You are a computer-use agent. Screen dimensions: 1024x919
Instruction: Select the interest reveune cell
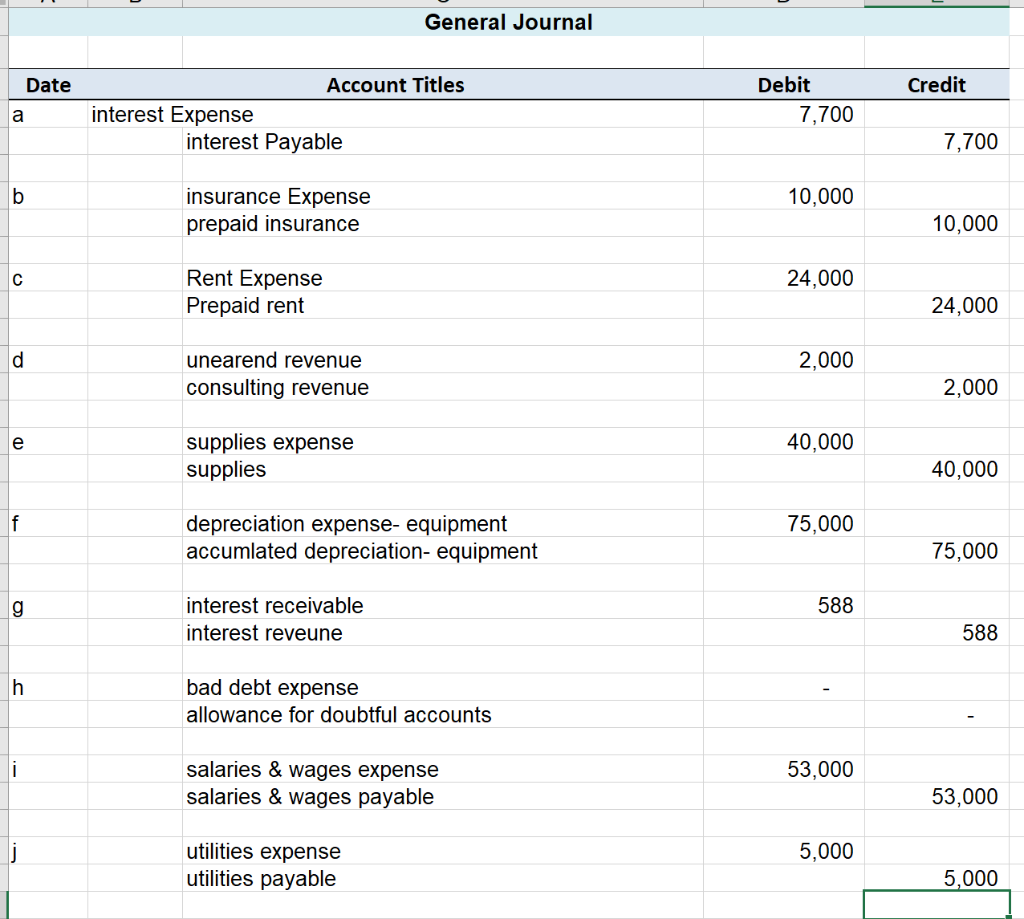443,633
